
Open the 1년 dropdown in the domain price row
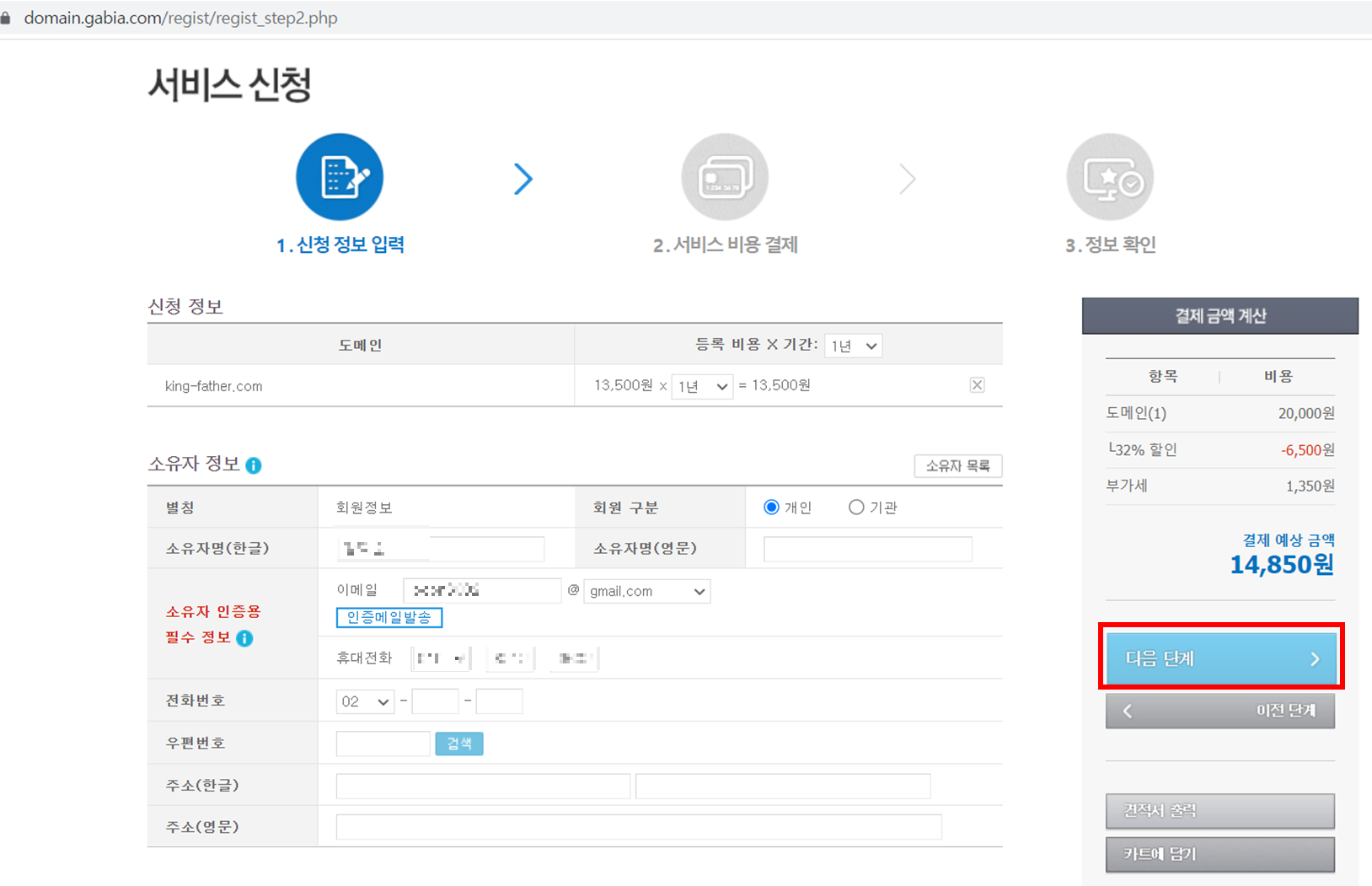tap(701, 385)
